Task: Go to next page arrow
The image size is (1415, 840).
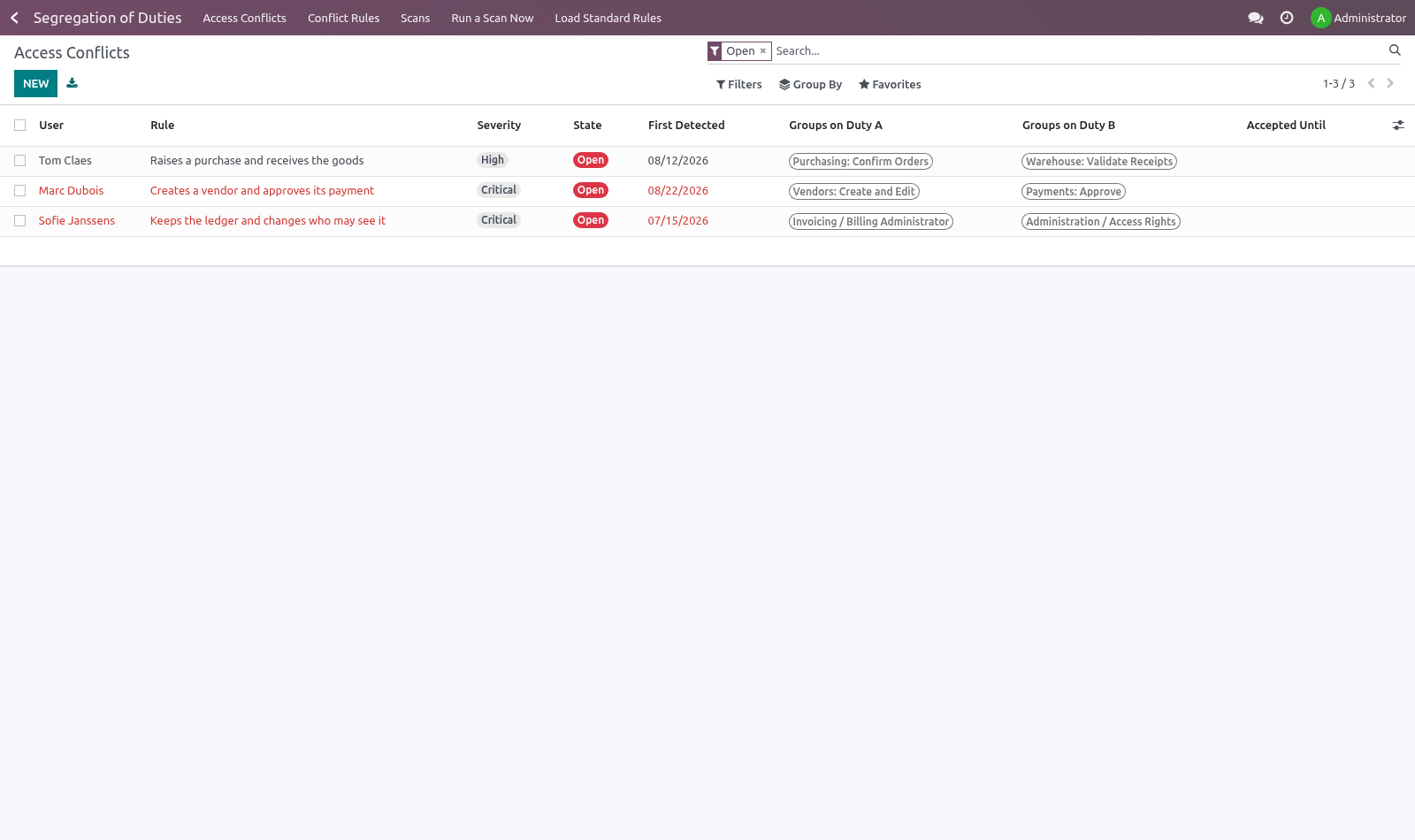Action: tap(1390, 83)
